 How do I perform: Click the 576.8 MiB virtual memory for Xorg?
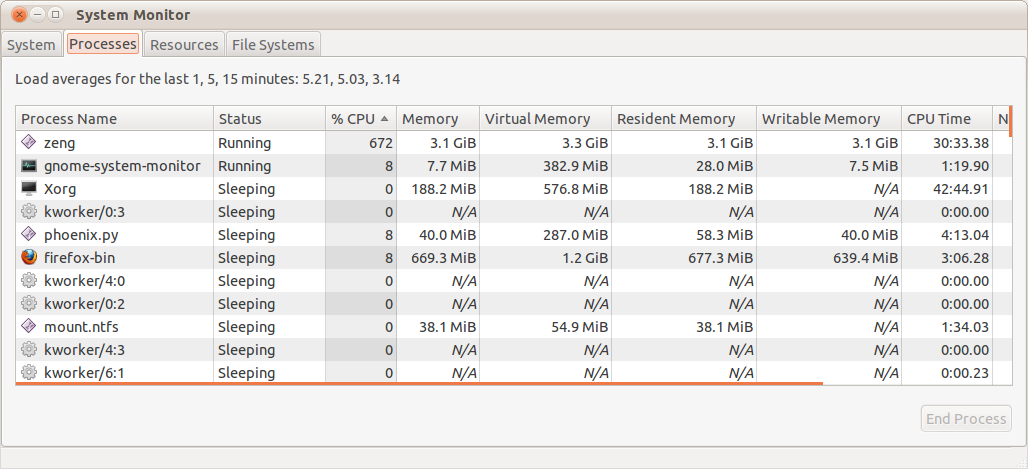click(576, 189)
